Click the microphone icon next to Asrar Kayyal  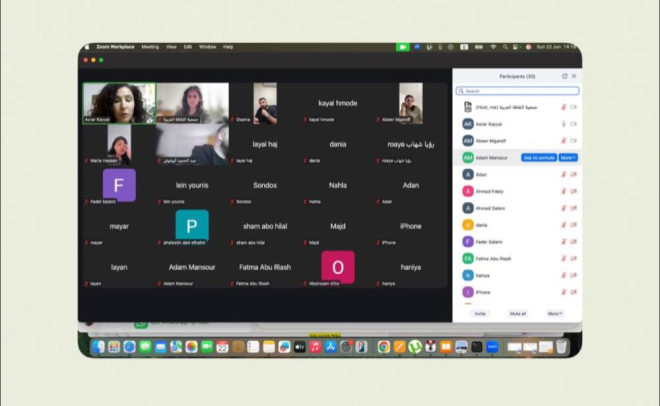pos(564,123)
